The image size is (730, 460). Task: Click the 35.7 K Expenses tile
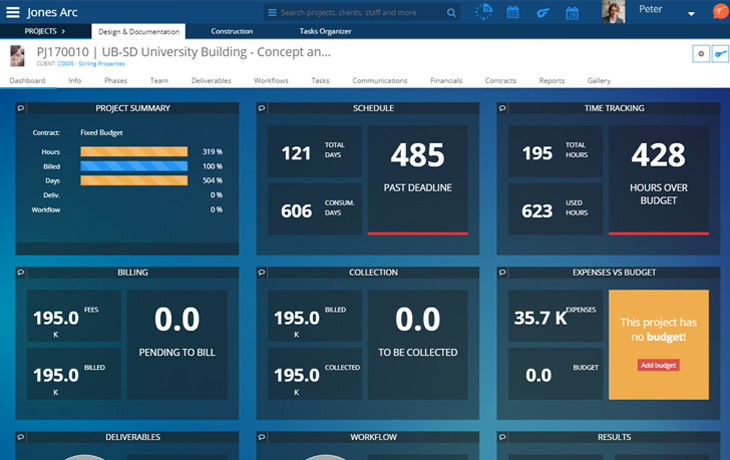555,316
